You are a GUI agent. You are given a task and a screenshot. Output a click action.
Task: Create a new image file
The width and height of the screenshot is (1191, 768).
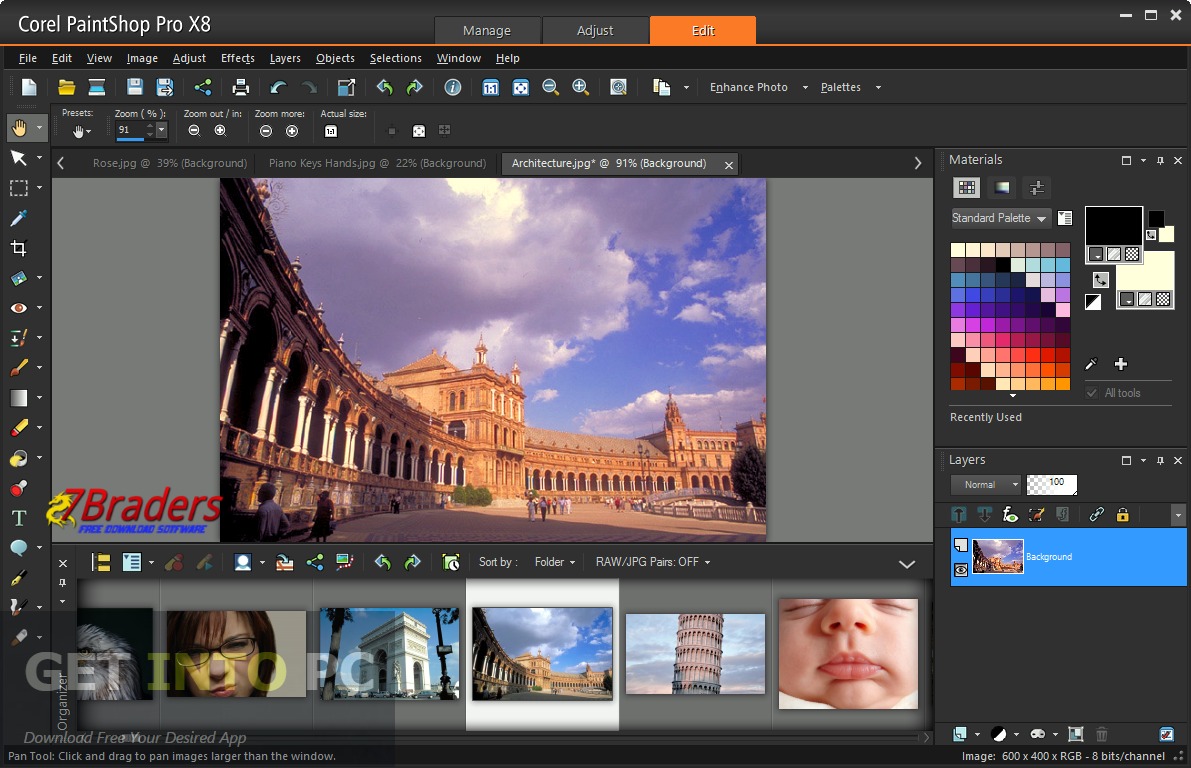tap(29, 87)
